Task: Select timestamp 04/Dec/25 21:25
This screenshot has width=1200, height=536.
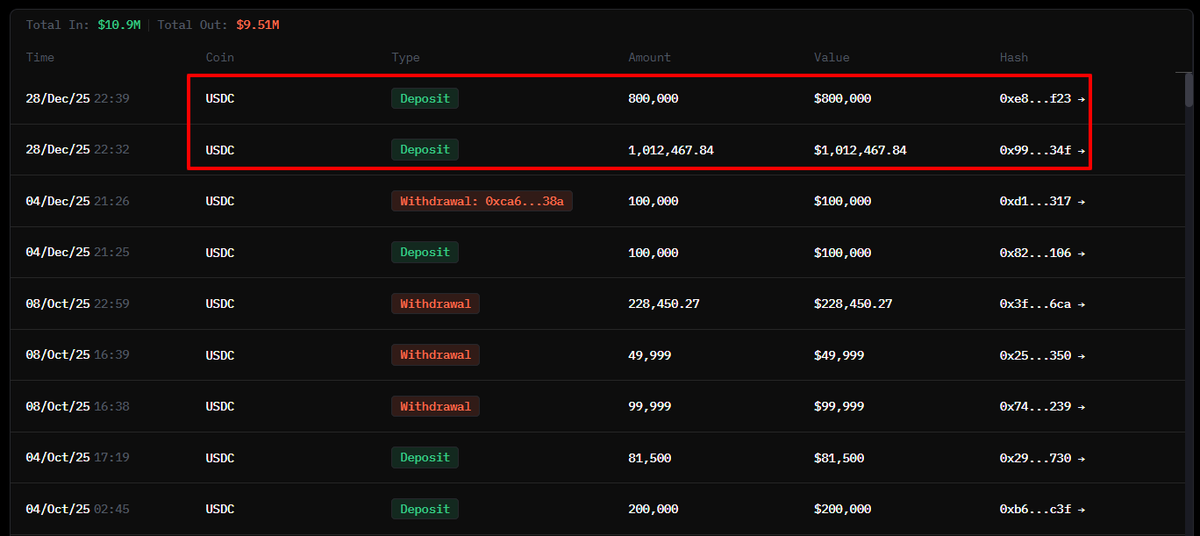Action: point(78,253)
